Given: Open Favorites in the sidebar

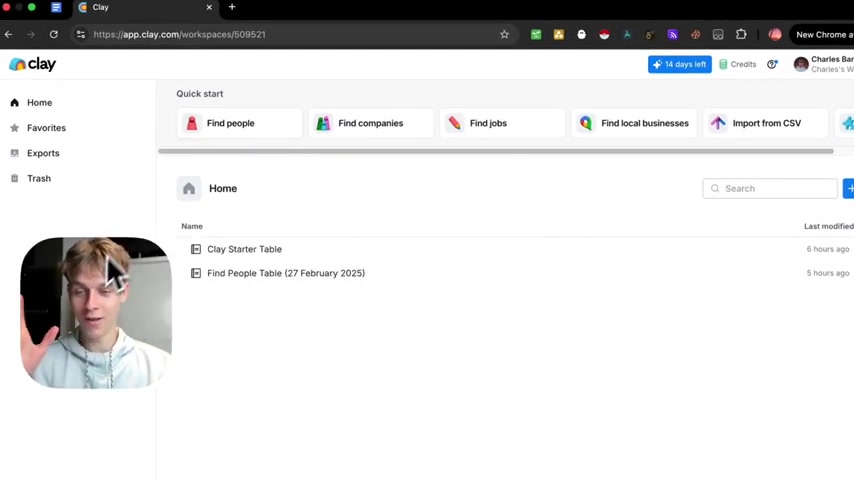Looking at the screenshot, I should (46, 127).
